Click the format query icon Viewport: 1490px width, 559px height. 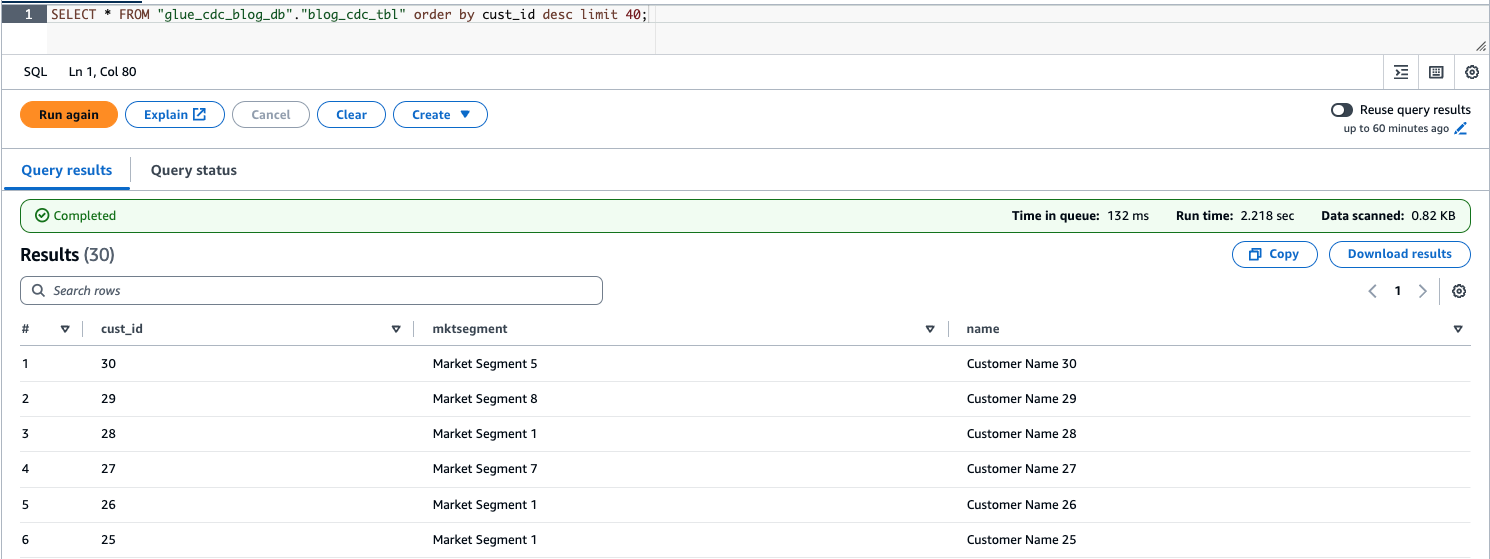1401,72
